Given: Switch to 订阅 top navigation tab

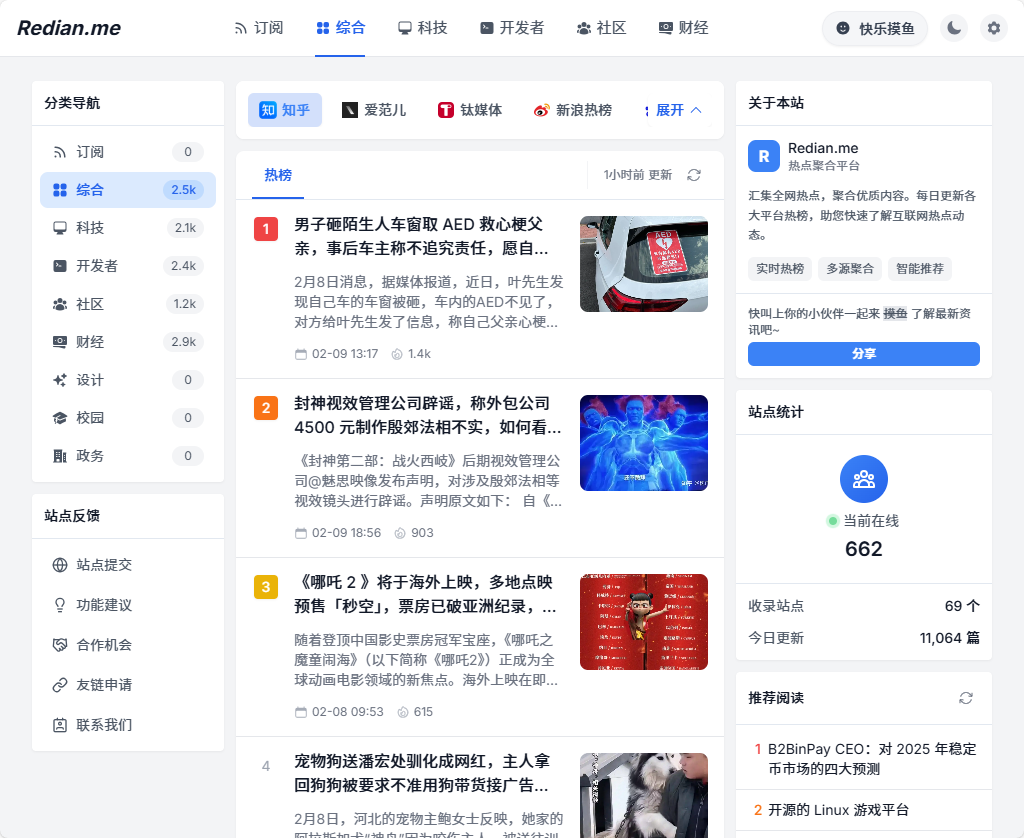Looking at the screenshot, I should coord(259,28).
